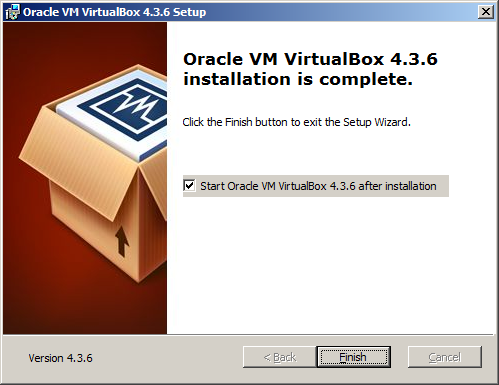Viewport: 499px width, 385px height.
Task: Uncheck the start VirtualBox after installation checkbox
Action: (x=189, y=185)
